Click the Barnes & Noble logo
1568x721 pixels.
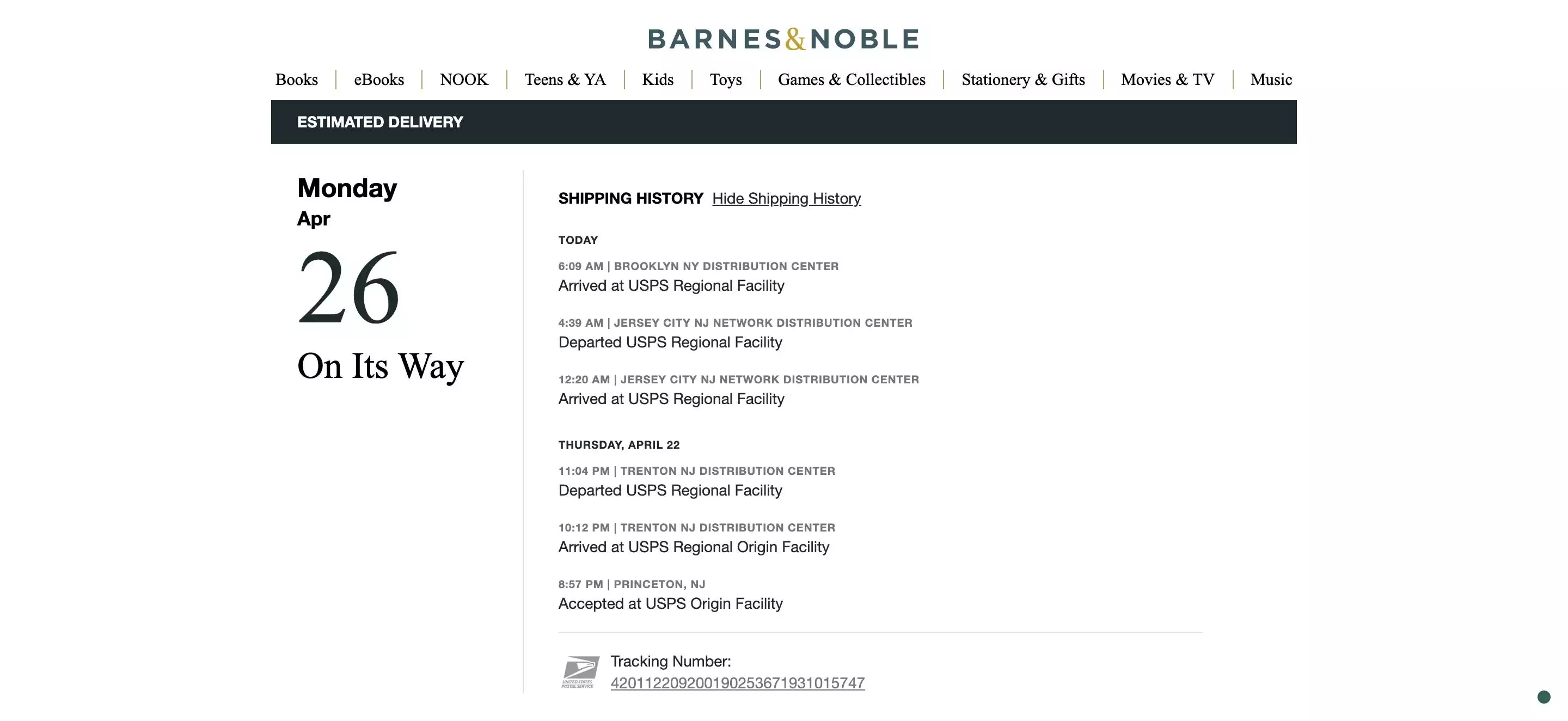click(x=783, y=39)
